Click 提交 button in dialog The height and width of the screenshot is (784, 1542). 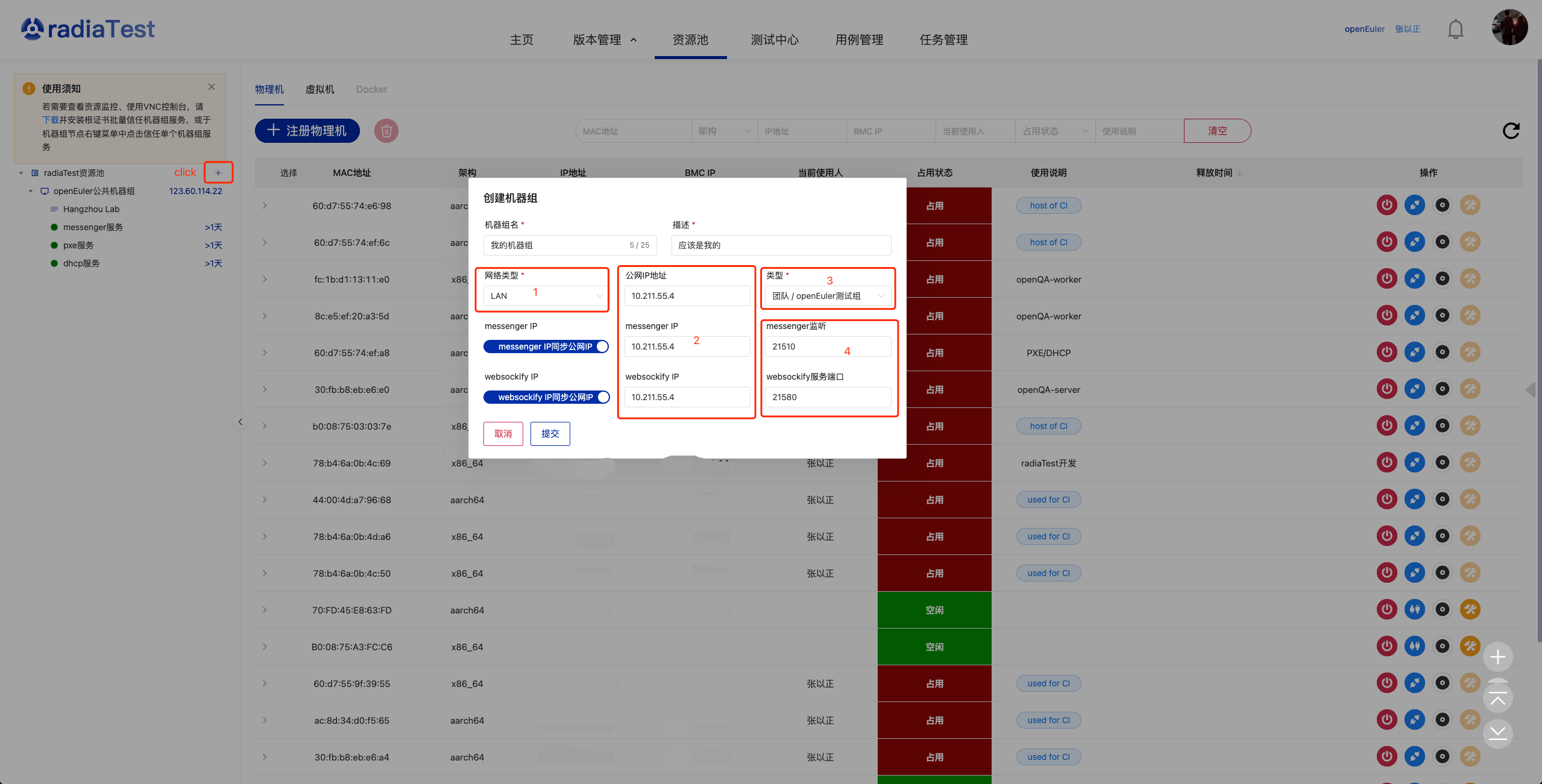550,434
